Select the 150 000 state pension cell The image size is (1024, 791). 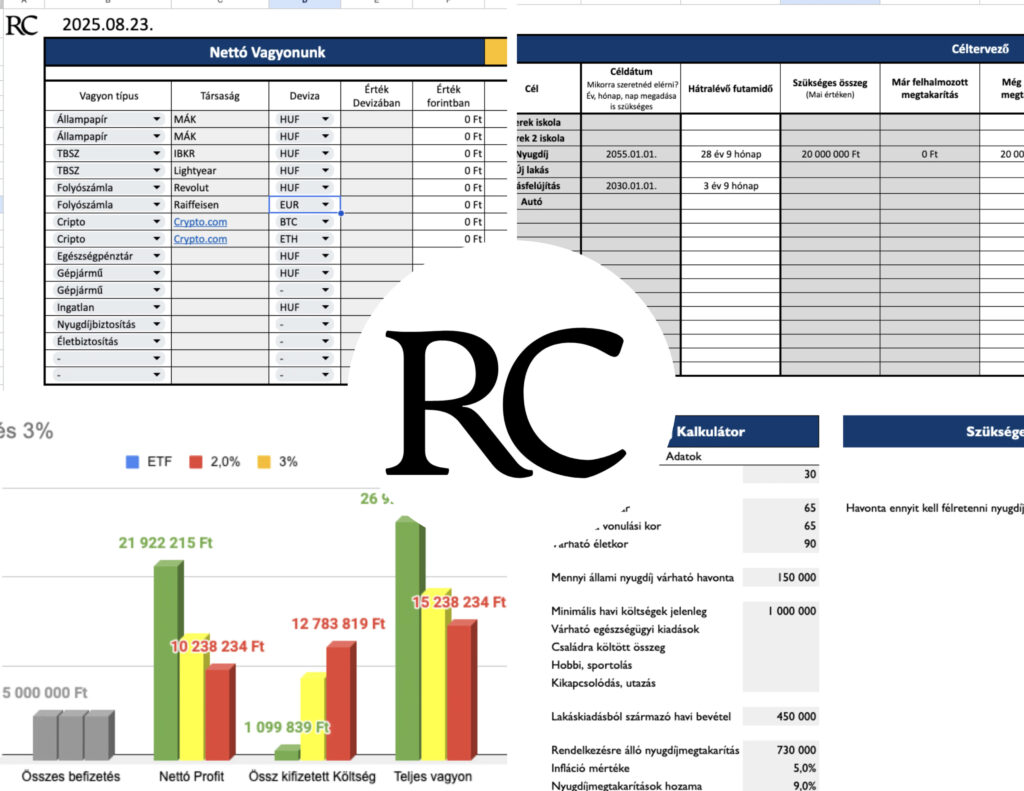coord(780,577)
